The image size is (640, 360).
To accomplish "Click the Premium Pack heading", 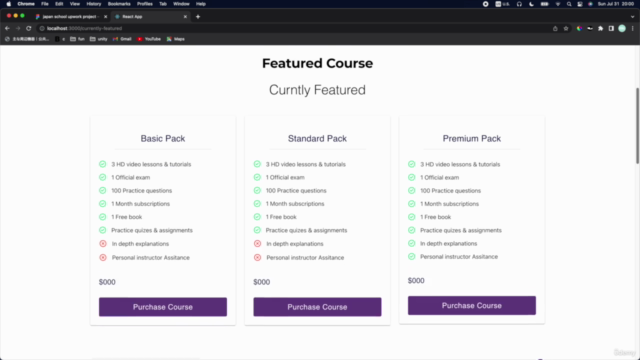I will point(472,138).
